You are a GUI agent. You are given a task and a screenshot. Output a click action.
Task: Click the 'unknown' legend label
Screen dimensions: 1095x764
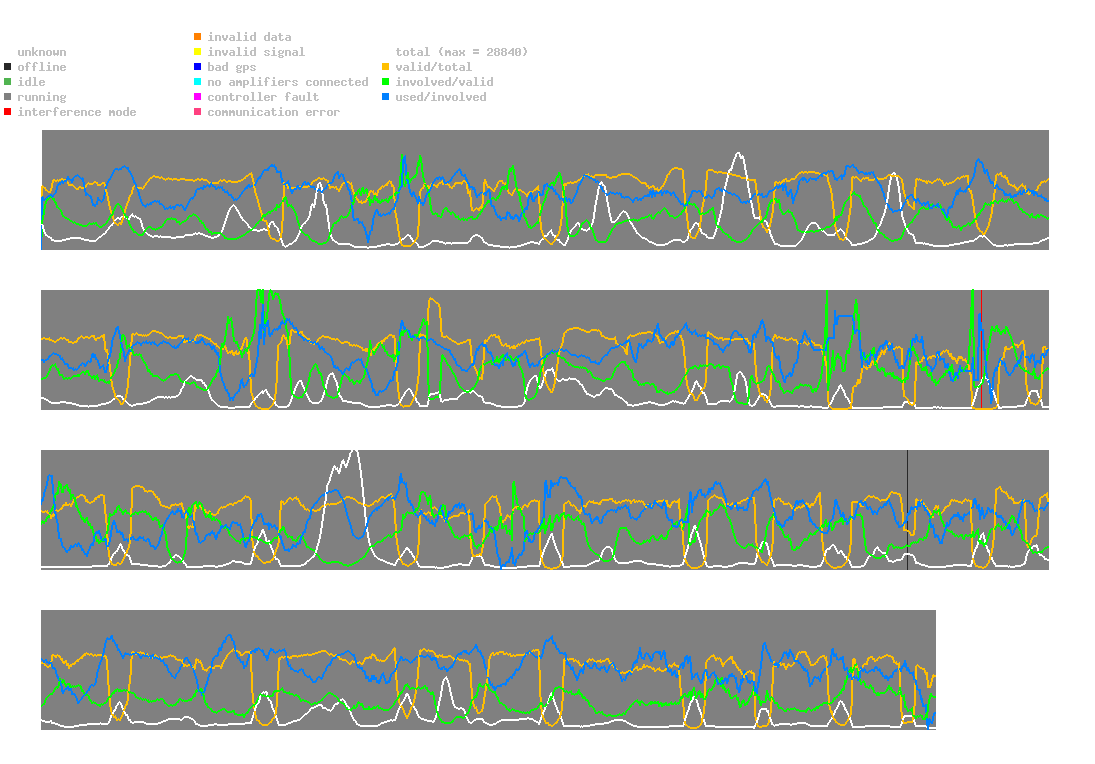(42, 52)
